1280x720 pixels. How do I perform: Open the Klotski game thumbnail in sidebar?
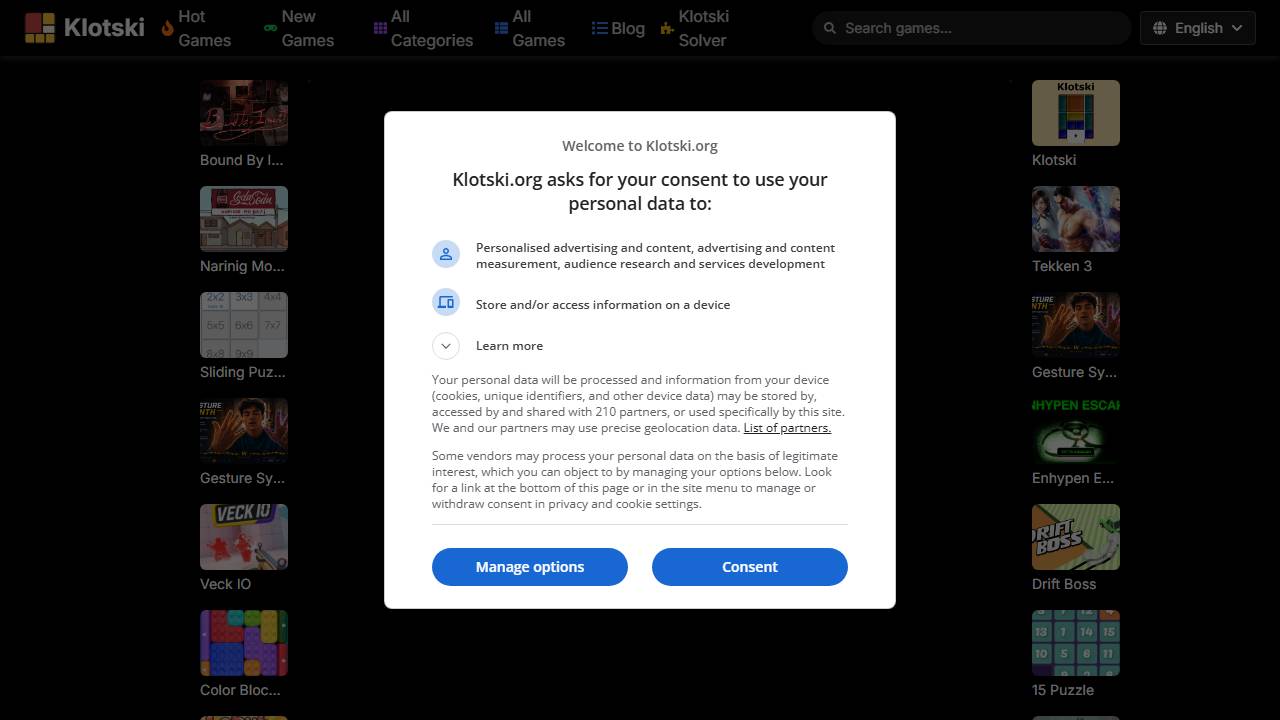click(1076, 113)
